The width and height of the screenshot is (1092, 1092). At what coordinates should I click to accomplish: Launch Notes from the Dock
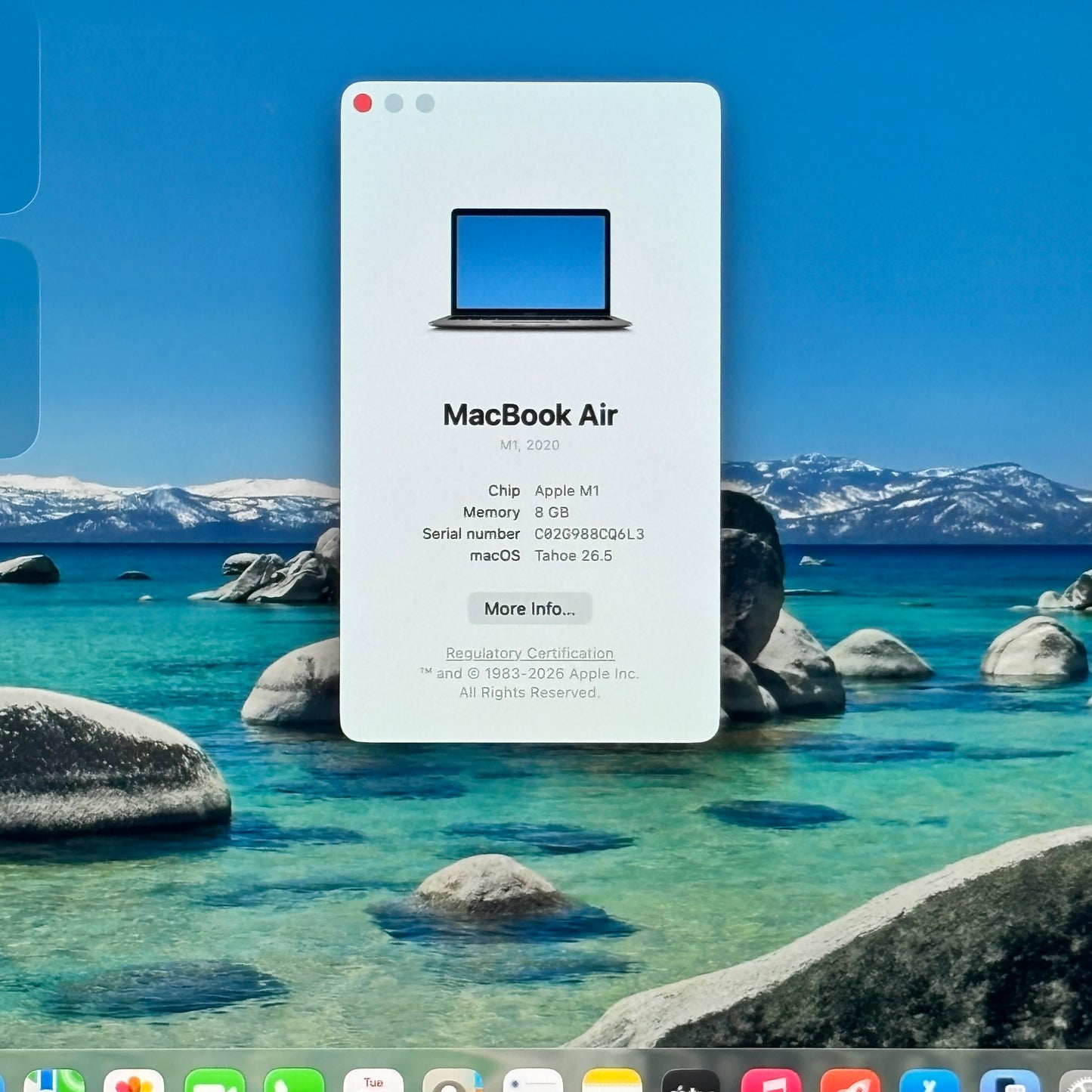[x=612, y=1081]
